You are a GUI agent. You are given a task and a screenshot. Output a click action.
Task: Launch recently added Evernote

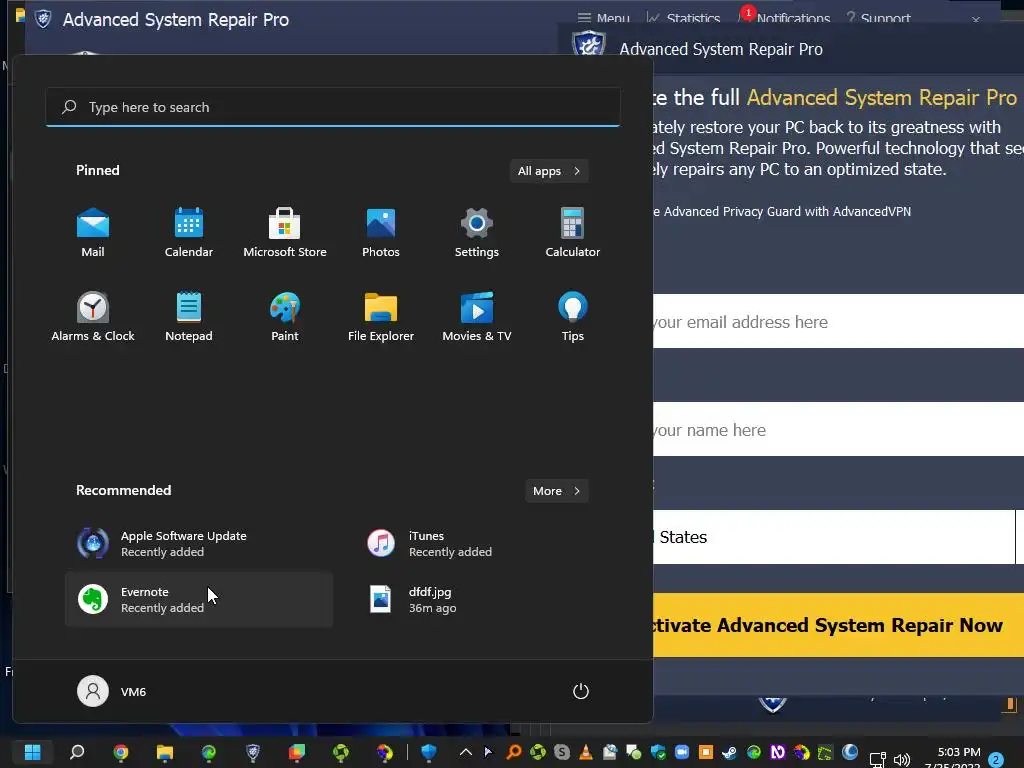click(x=199, y=600)
